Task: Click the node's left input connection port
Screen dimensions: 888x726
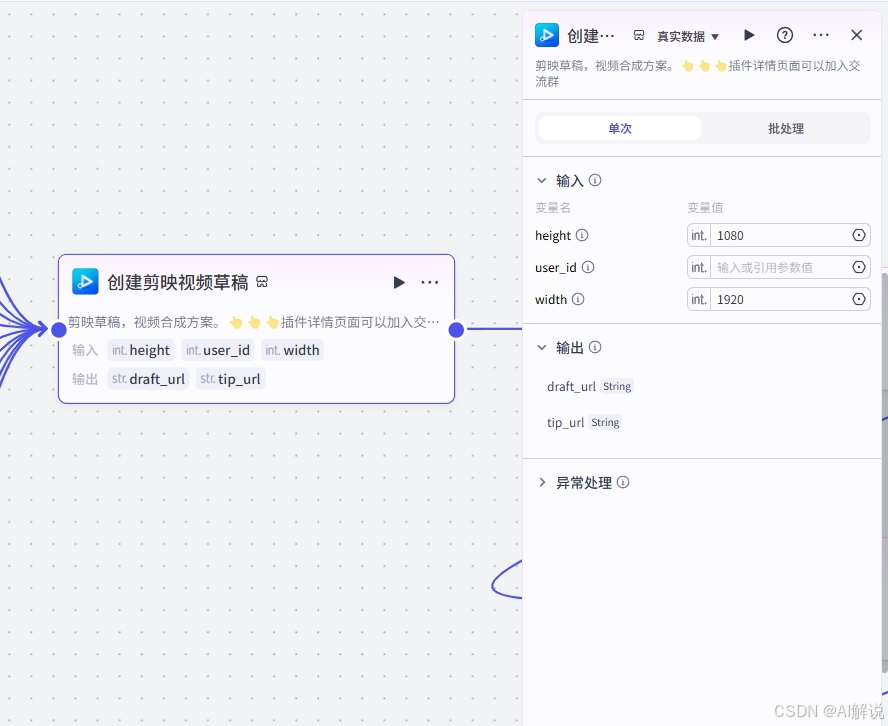Action: pos(58,330)
